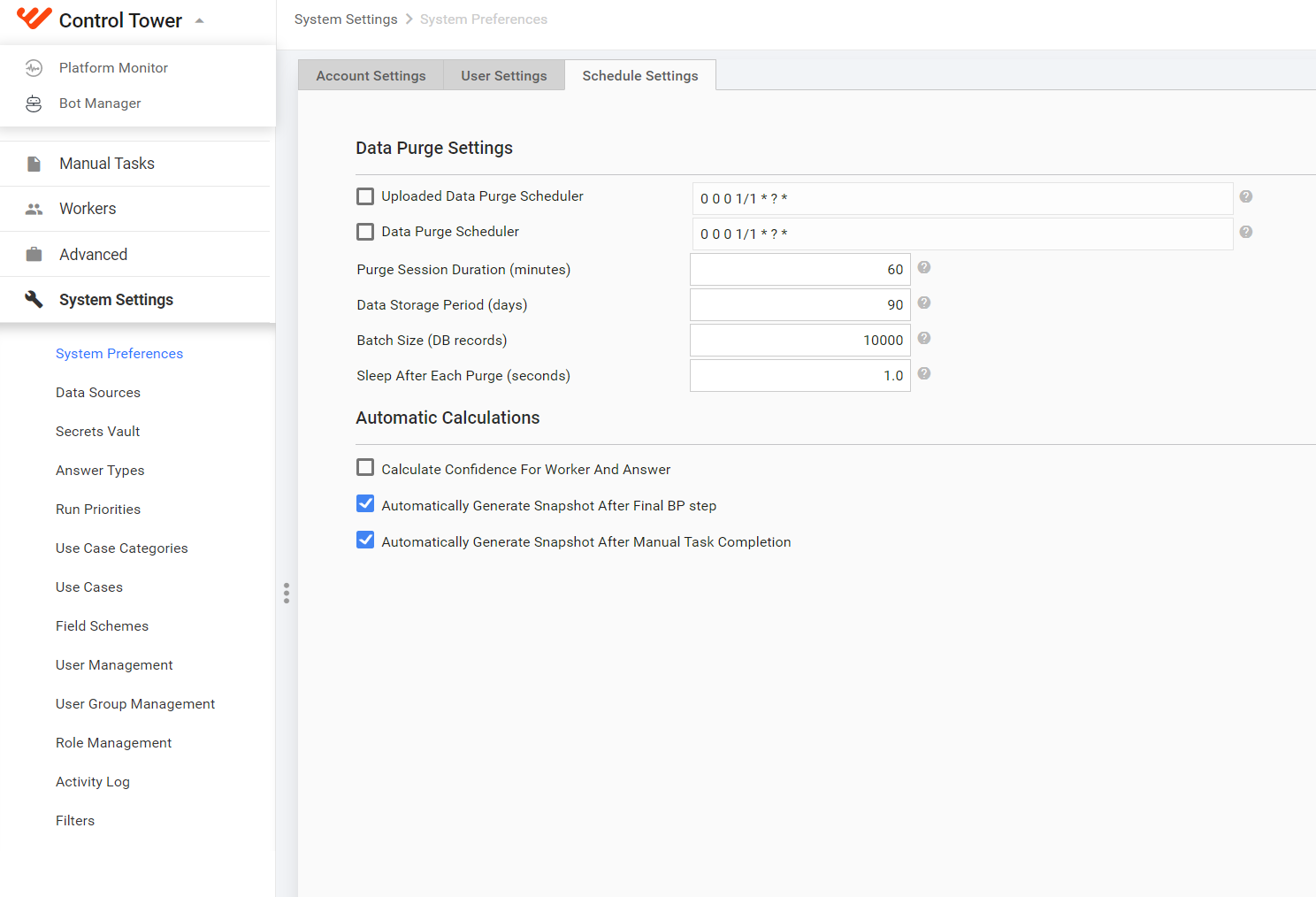Open Activity Log page

93,782
